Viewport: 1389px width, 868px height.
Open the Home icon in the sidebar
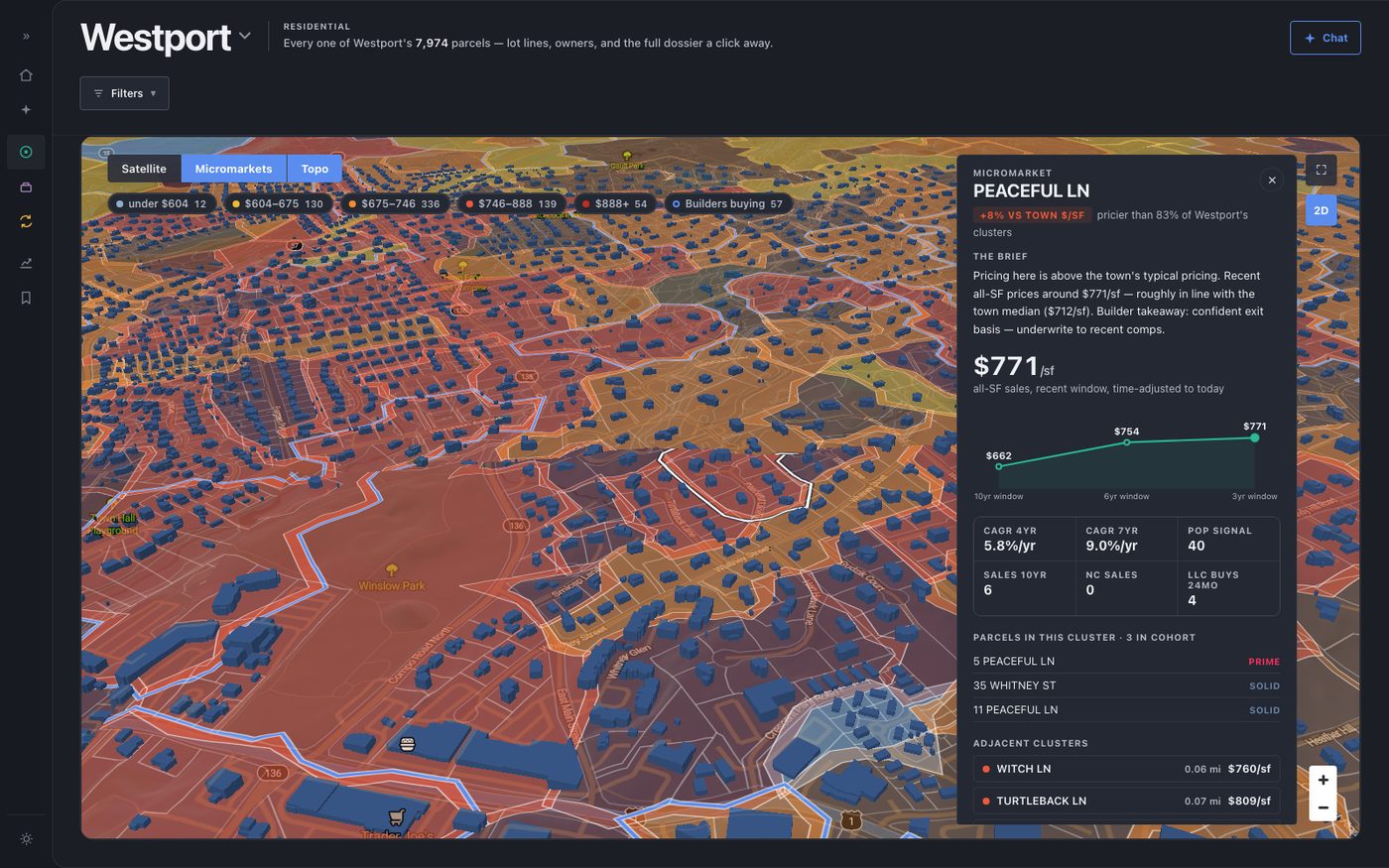click(26, 75)
